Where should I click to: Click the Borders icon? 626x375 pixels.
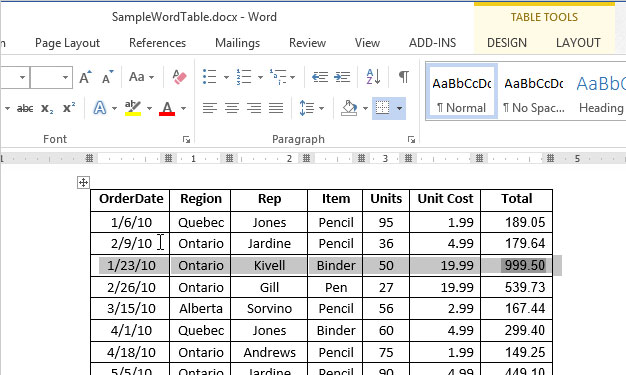[x=382, y=108]
